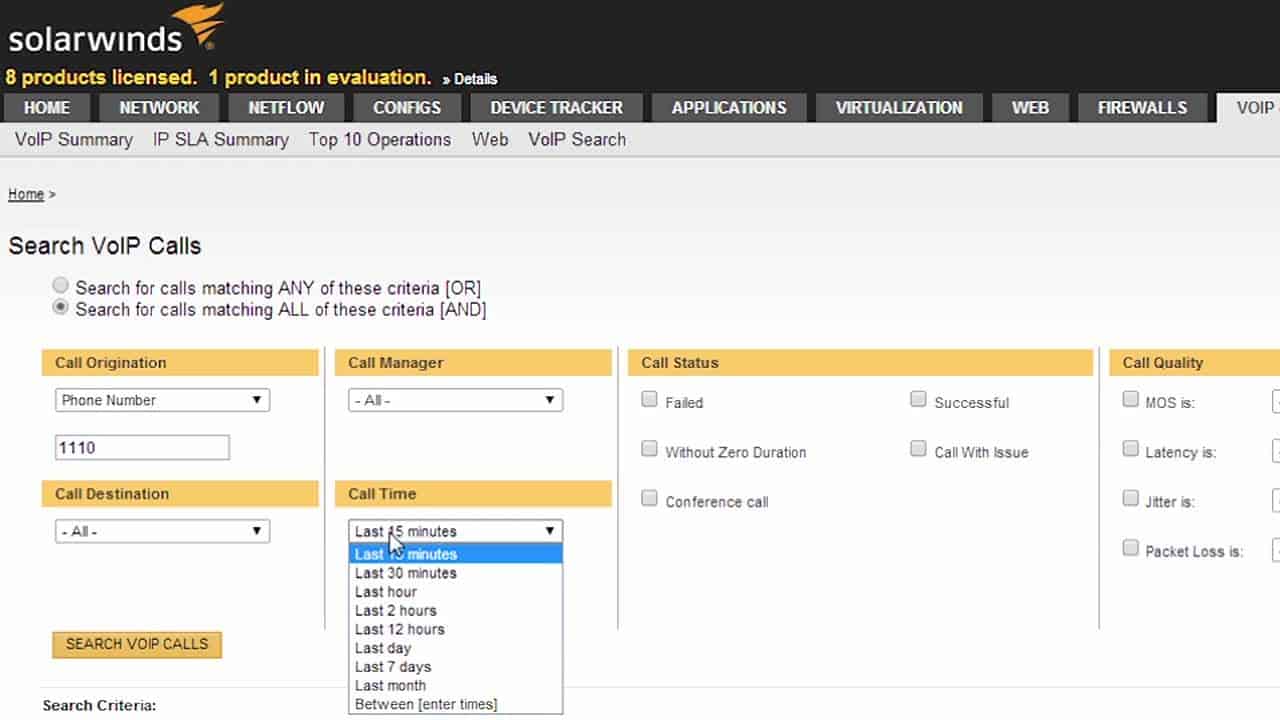Check the Conference call box
This screenshot has width=1280, height=720.
(649, 498)
